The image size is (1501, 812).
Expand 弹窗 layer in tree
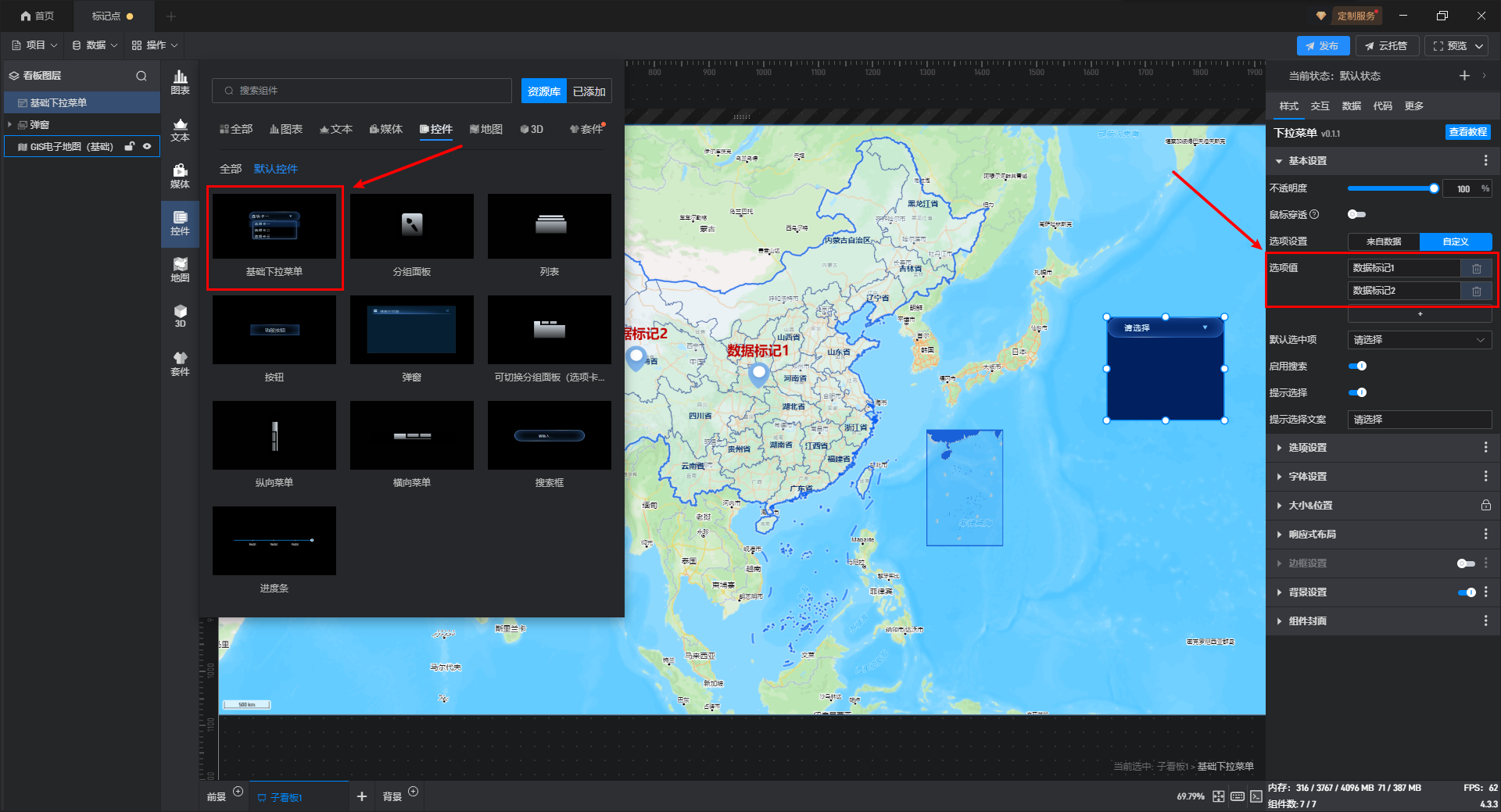tap(9, 124)
